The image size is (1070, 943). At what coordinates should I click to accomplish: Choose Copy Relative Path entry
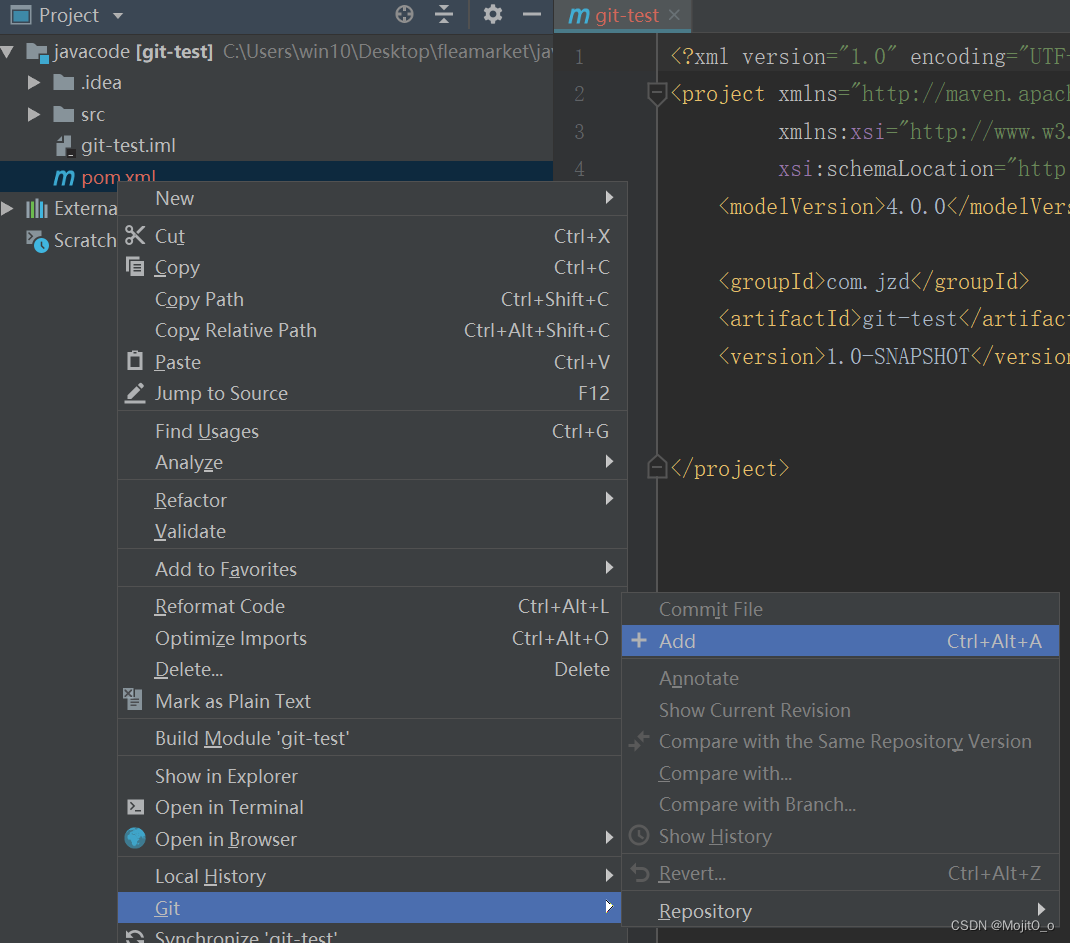point(373,330)
